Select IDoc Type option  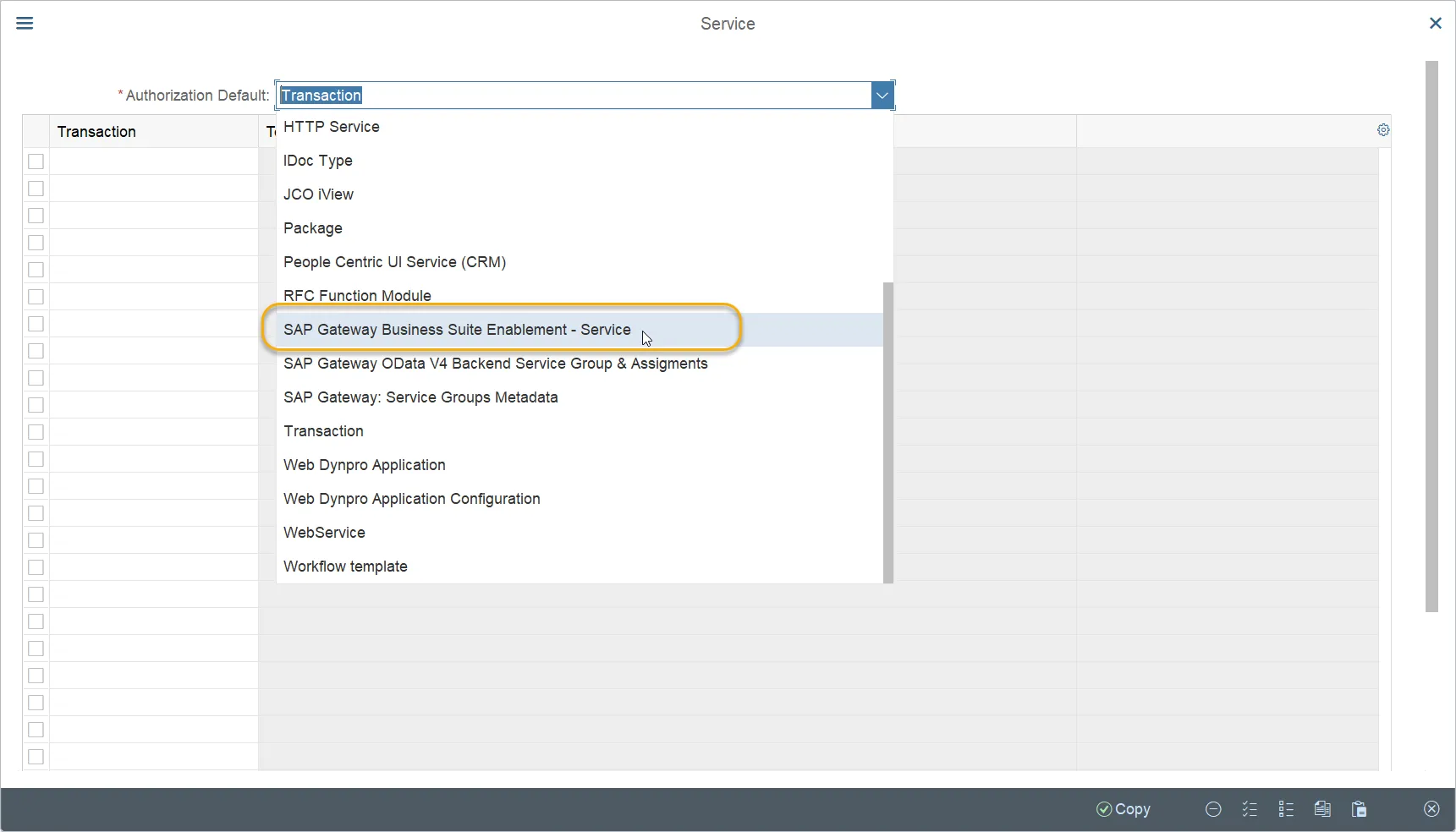tap(580, 161)
